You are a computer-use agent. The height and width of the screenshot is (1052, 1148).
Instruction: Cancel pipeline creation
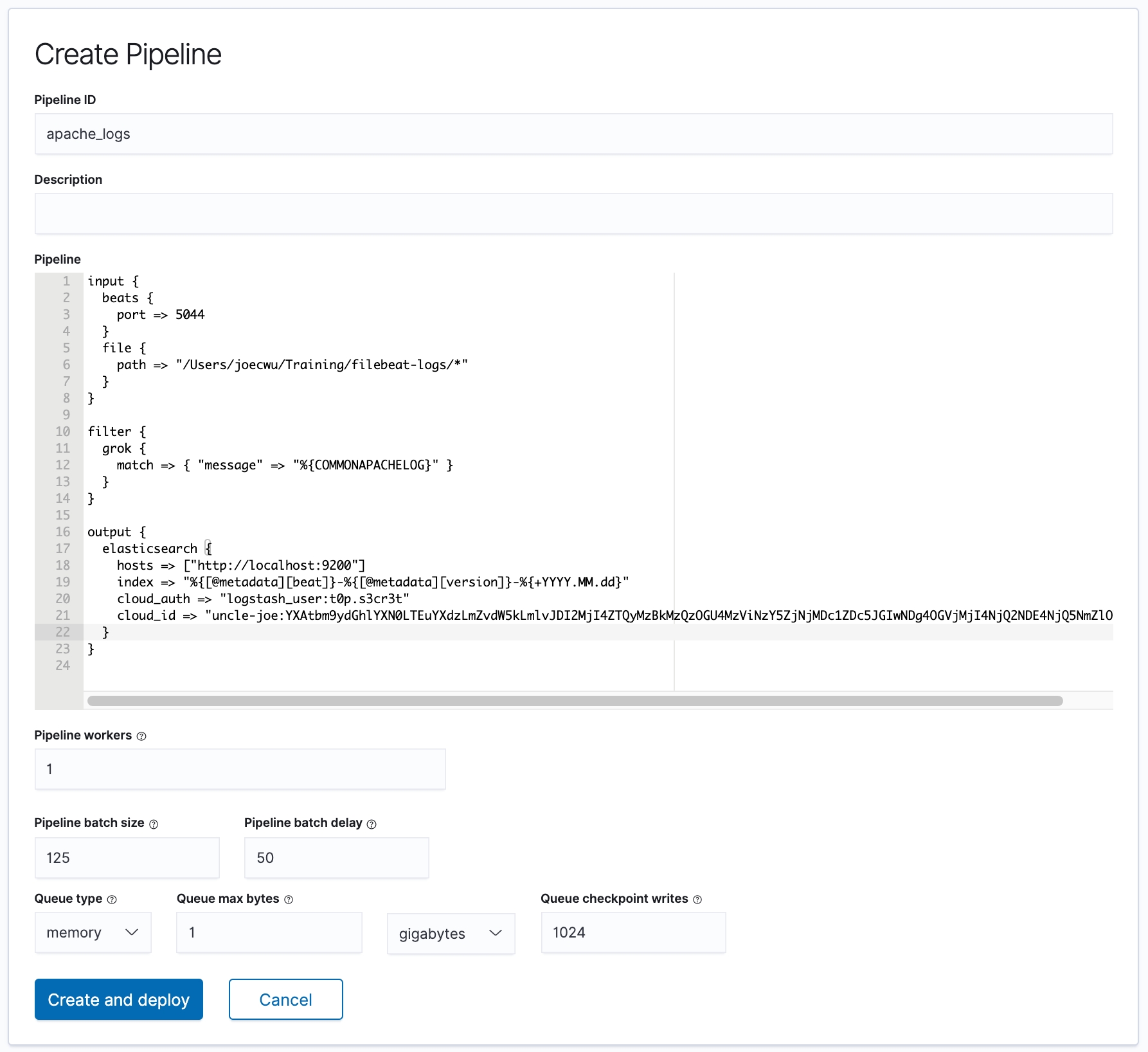285,999
